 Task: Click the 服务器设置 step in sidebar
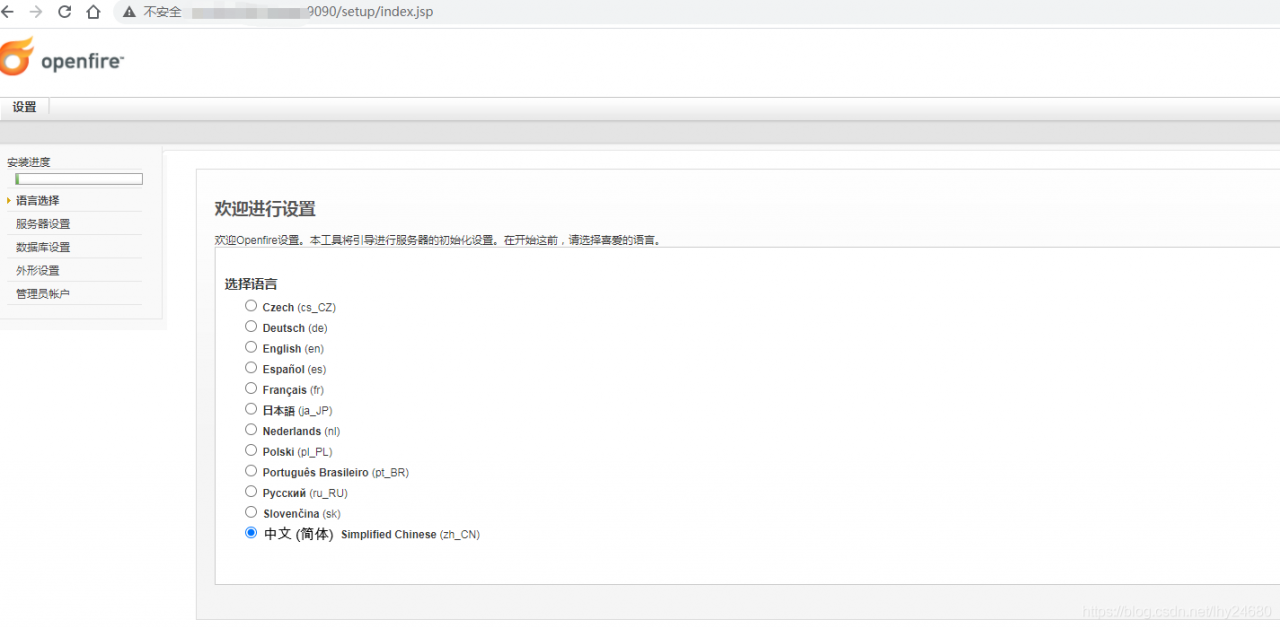(43, 224)
